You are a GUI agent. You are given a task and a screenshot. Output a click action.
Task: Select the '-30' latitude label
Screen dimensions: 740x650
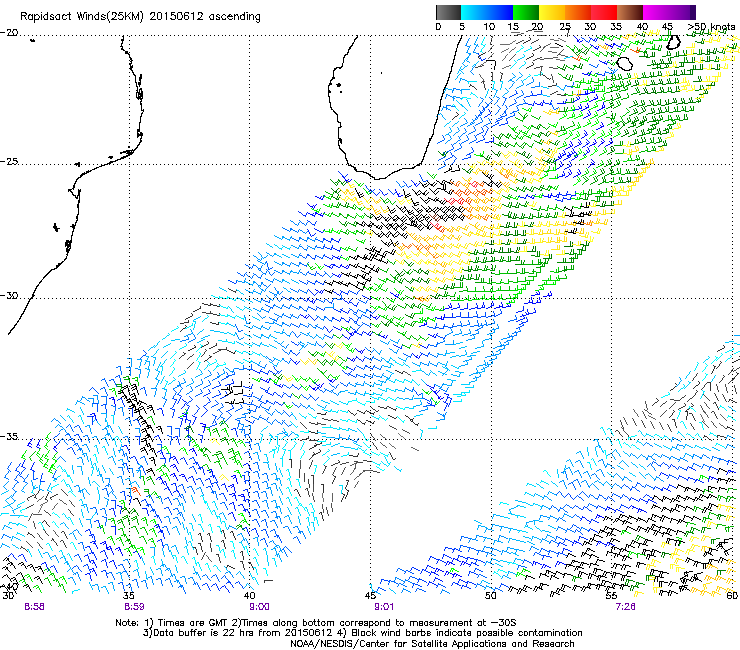[9, 295]
